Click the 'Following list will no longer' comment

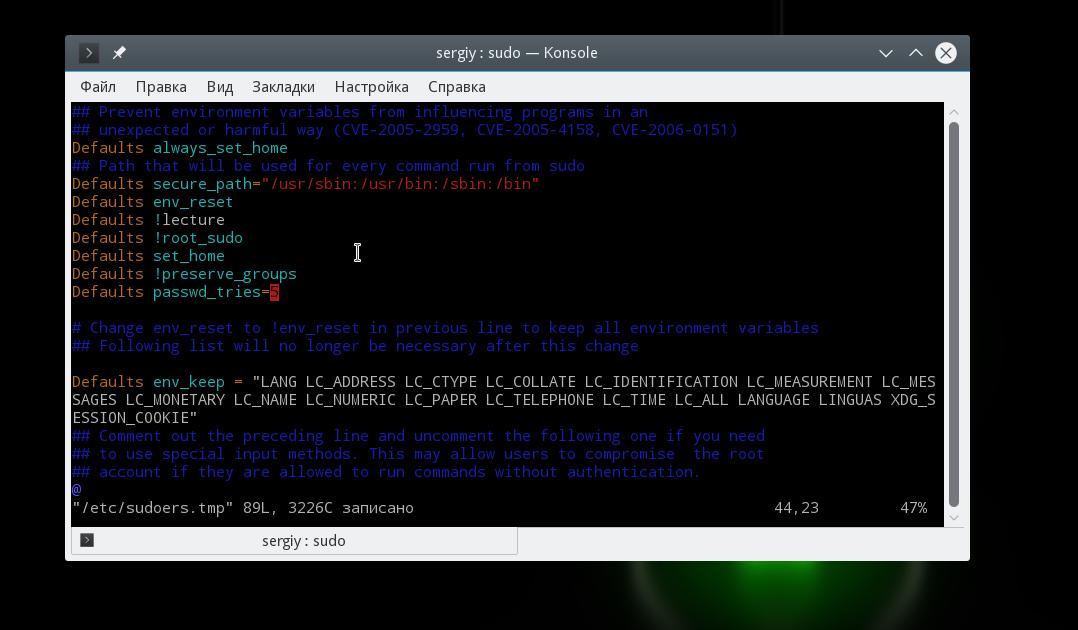(355, 346)
